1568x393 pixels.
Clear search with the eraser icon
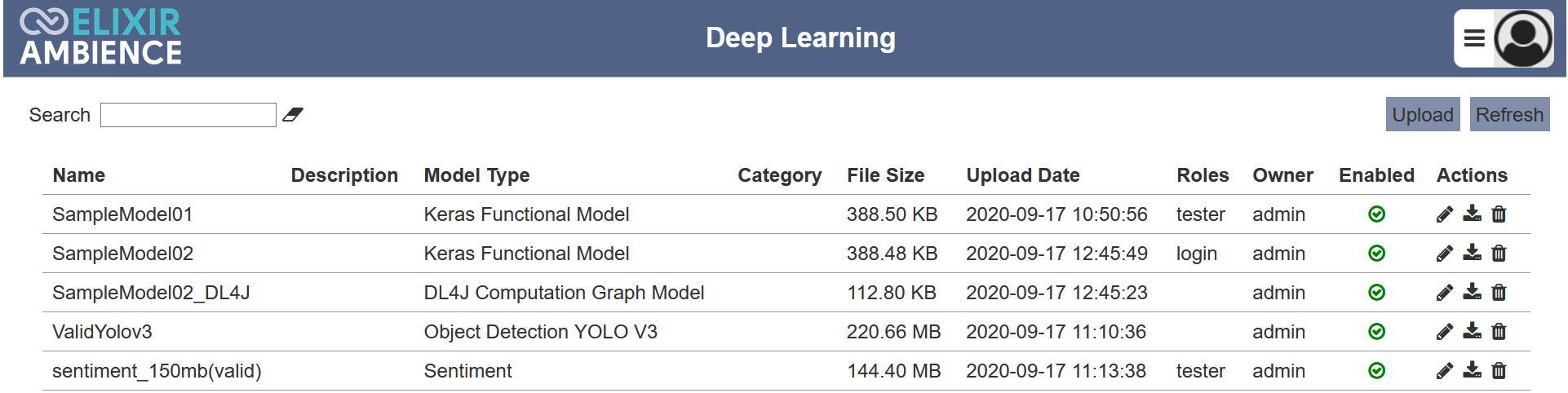point(292,115)
